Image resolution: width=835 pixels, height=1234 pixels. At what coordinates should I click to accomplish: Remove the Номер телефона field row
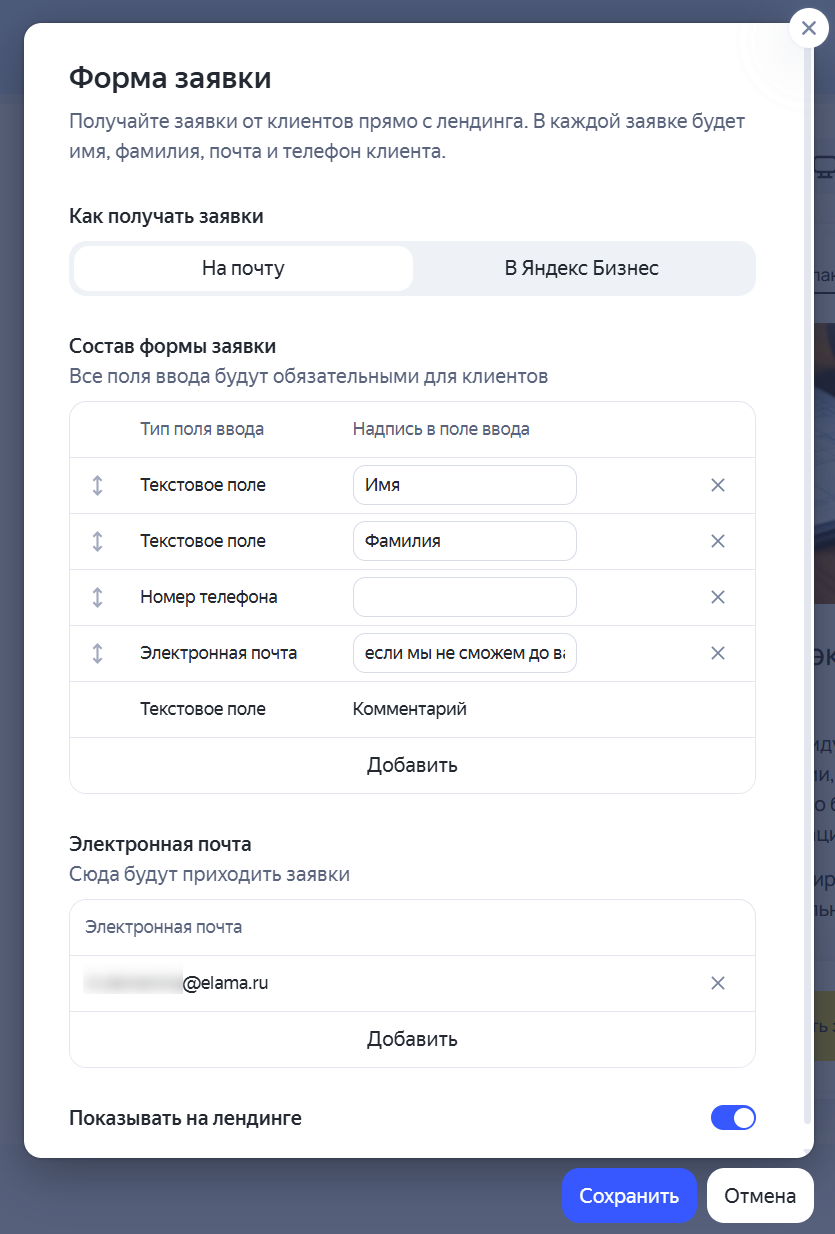click(x=717, y=597)
